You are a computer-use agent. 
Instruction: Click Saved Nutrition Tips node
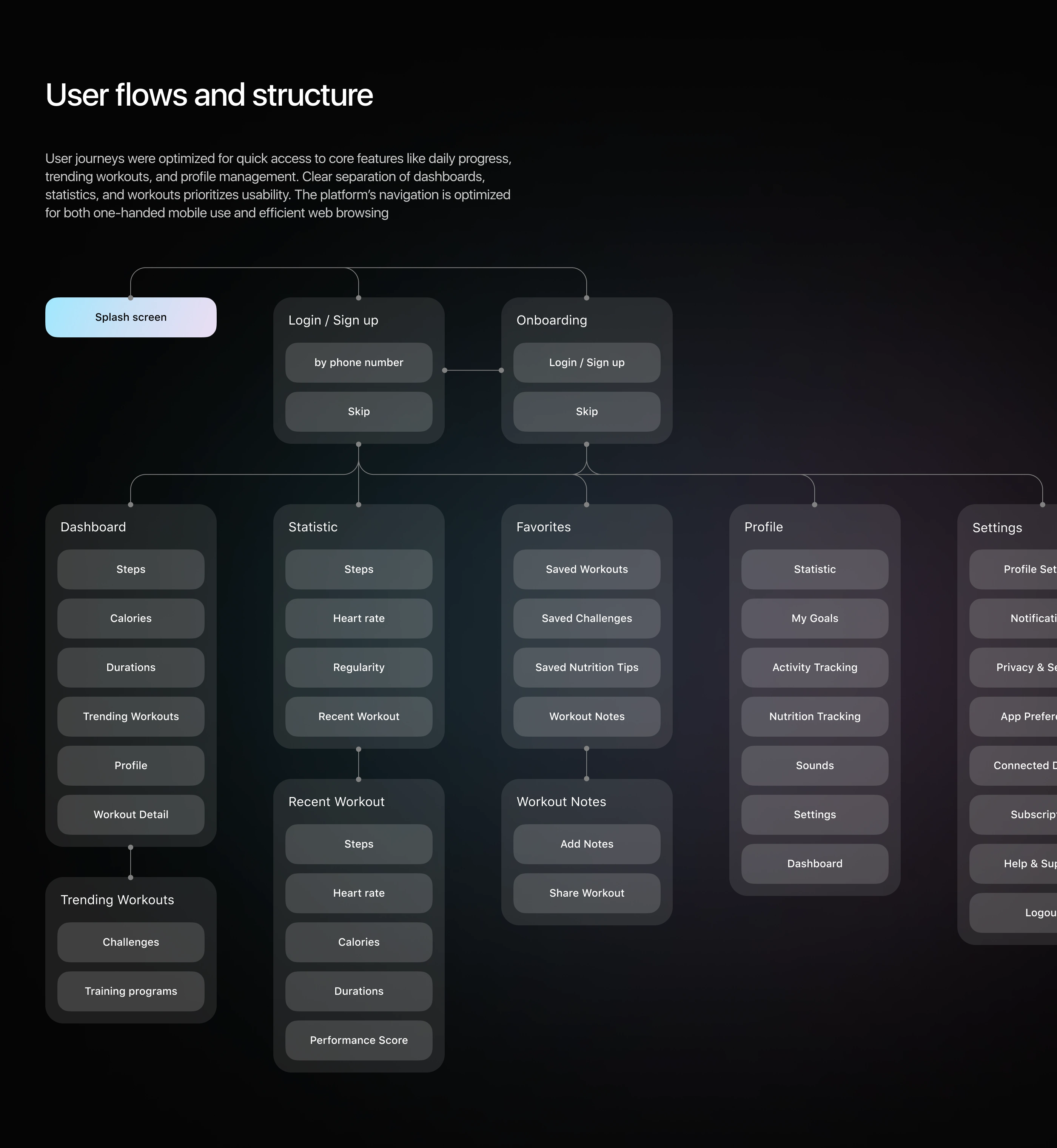point(586,668)
